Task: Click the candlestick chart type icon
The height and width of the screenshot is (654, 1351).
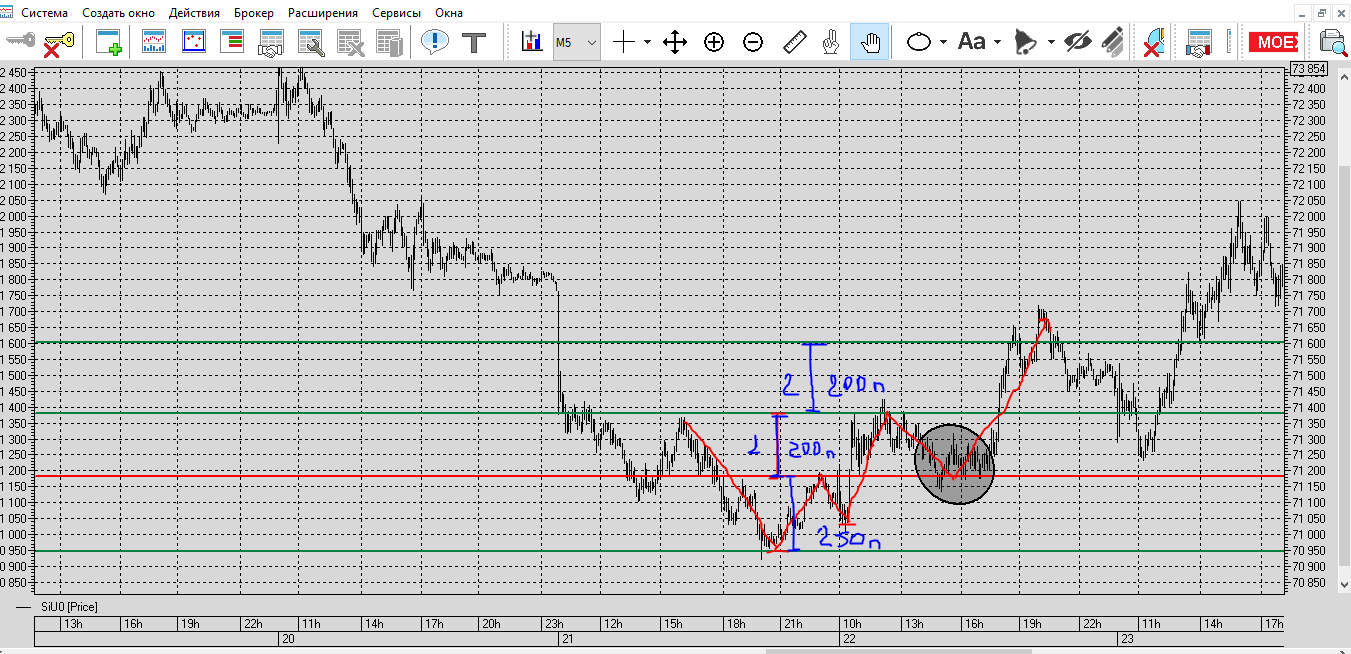Action: click(x=531, y=42)
